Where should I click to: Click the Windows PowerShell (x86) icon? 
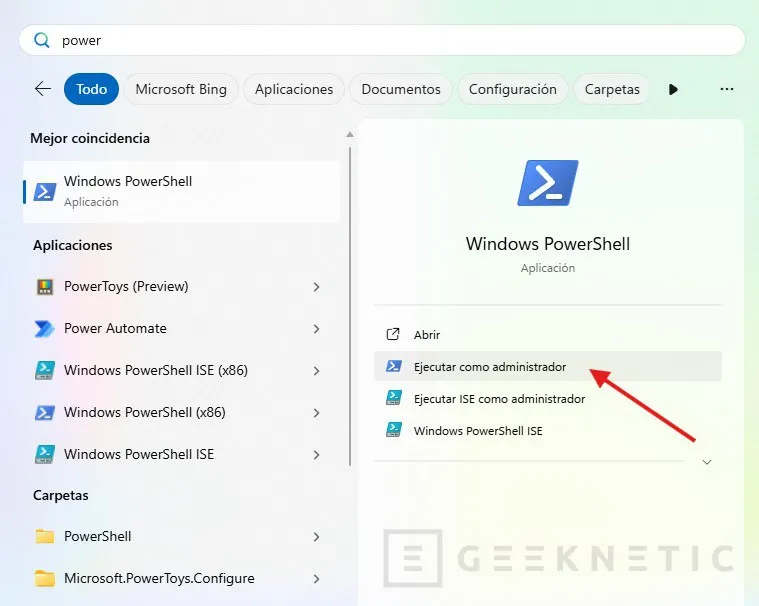45,412
